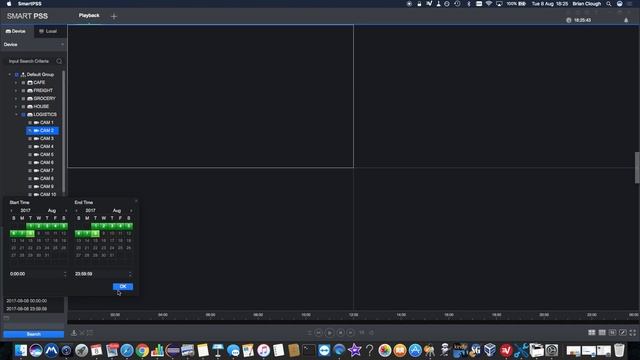Click the stop button in playback controls
Viewport: 640px width, 360px height.
(x=340, y=333)
